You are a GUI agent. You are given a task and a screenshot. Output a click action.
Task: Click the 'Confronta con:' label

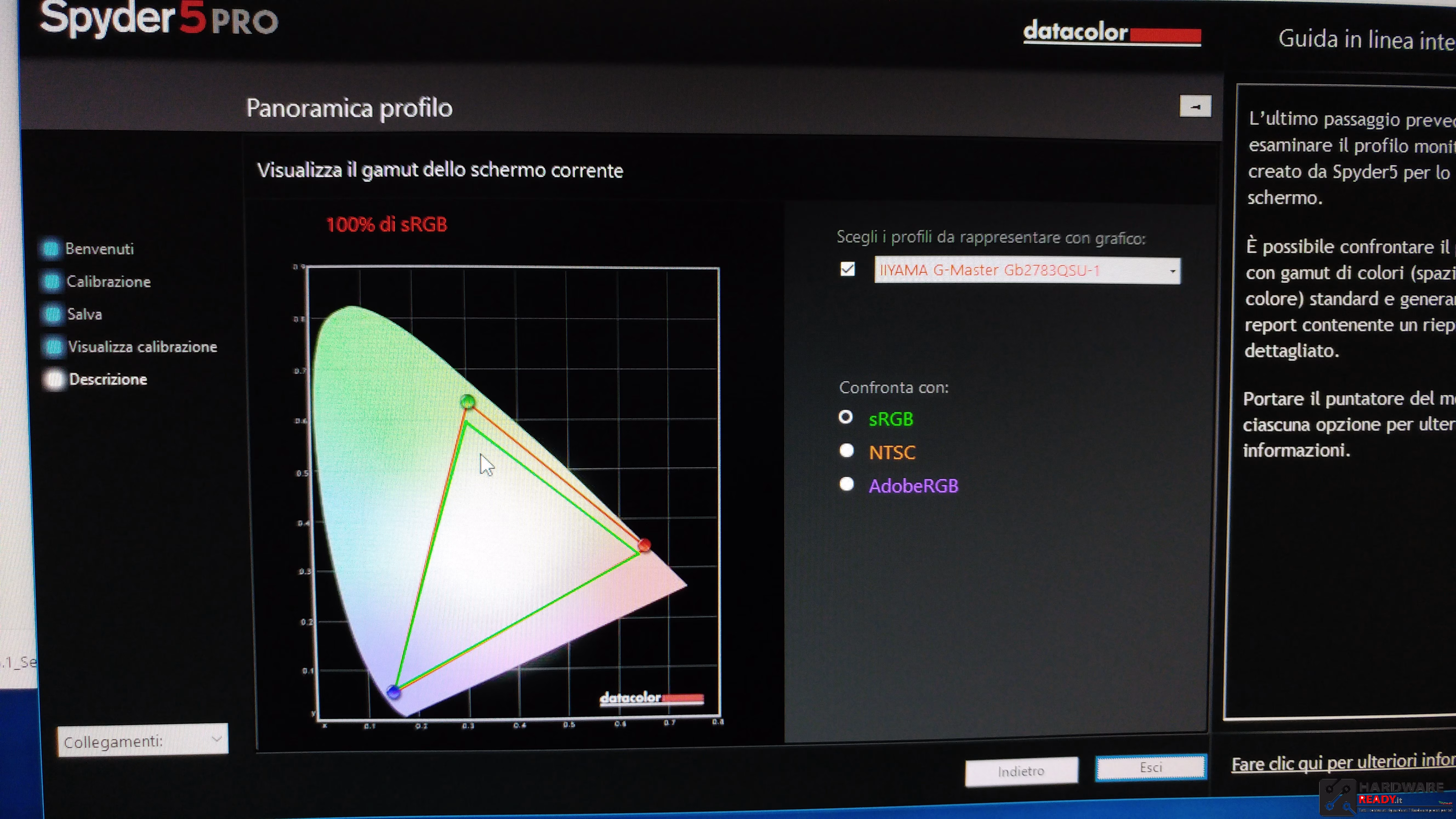894,388
